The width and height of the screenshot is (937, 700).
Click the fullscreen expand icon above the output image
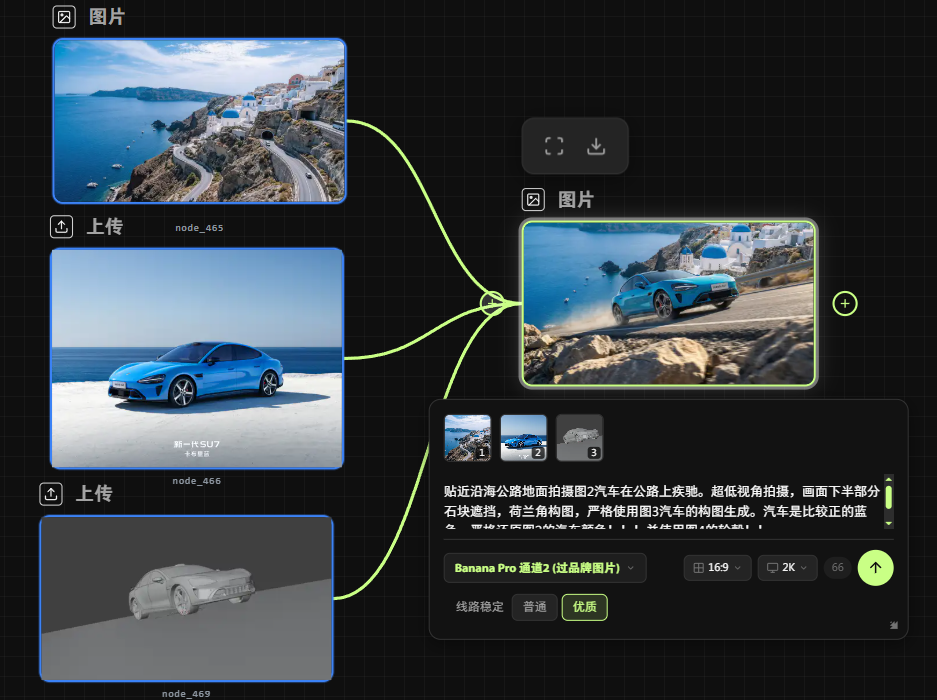coord(554,146)
